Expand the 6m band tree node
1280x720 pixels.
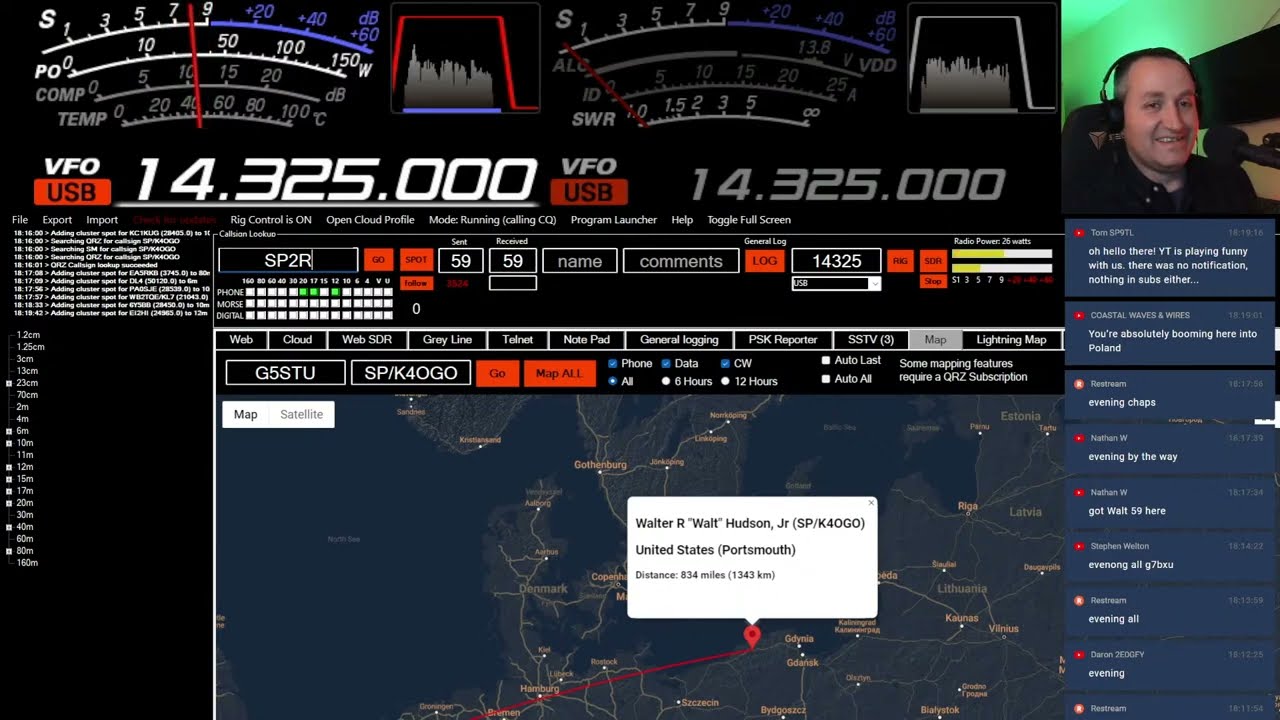point(9,431)
